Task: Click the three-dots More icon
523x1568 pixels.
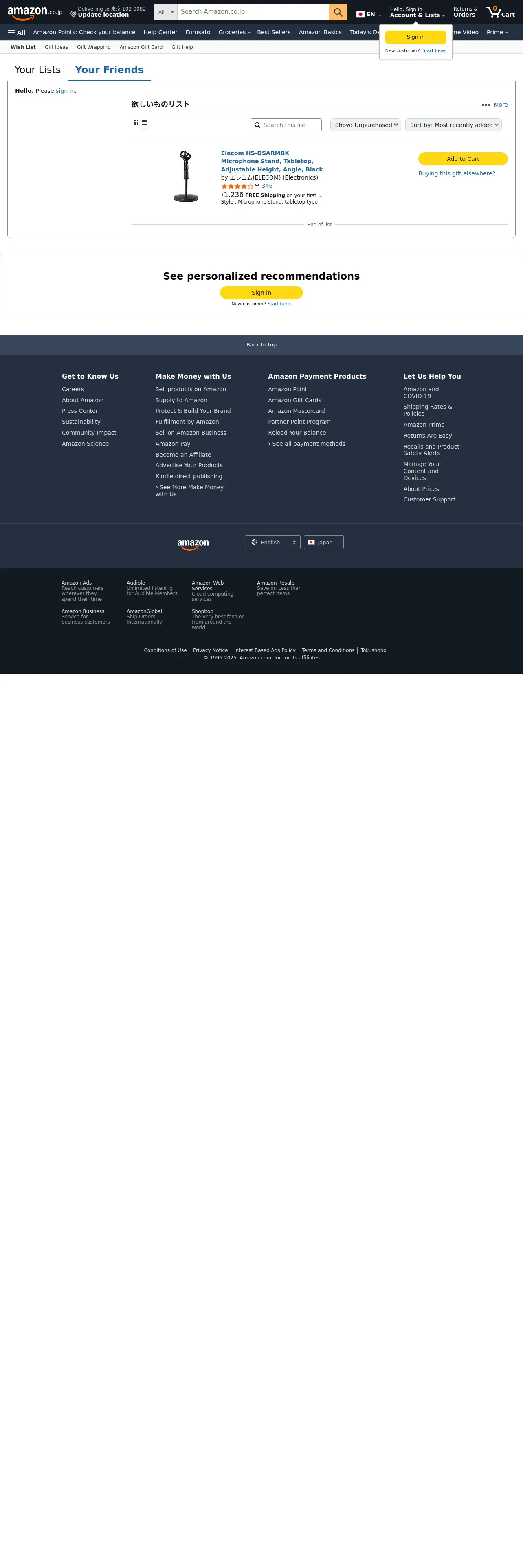Action: click(x=486, y=105)
